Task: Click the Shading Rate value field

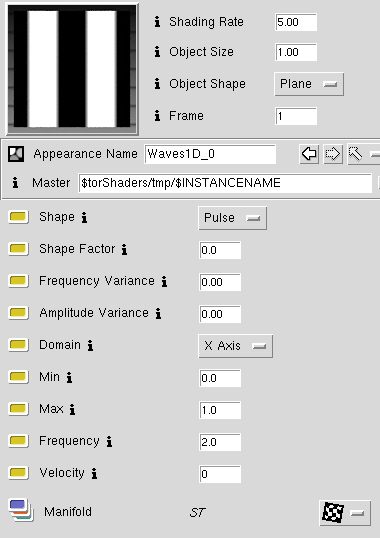Action: click(x=296, y=22)
